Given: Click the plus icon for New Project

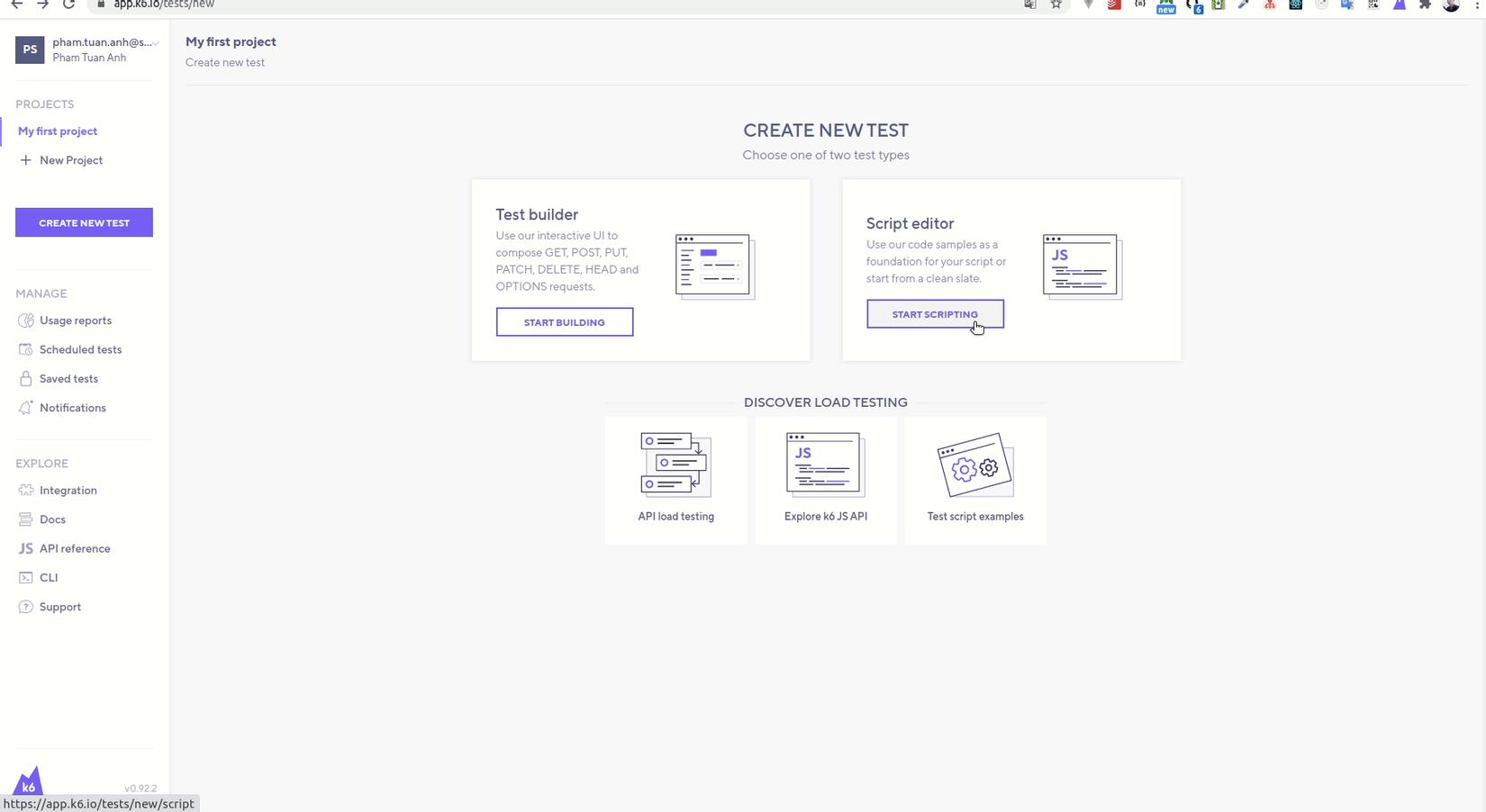Looking at the screenshot, I should (x=25, y=160).
